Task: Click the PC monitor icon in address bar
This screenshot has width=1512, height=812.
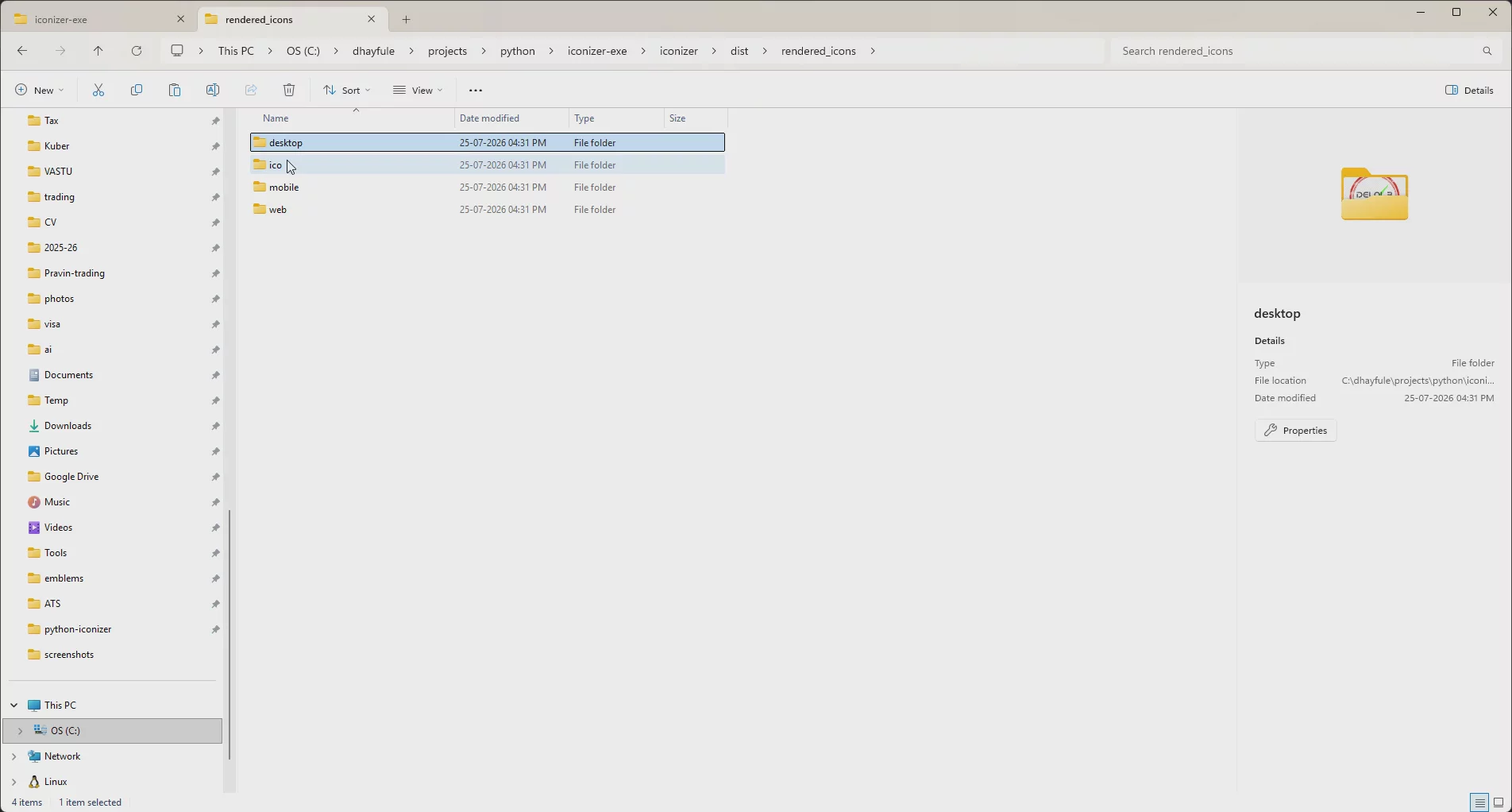Action: point(177,51)
